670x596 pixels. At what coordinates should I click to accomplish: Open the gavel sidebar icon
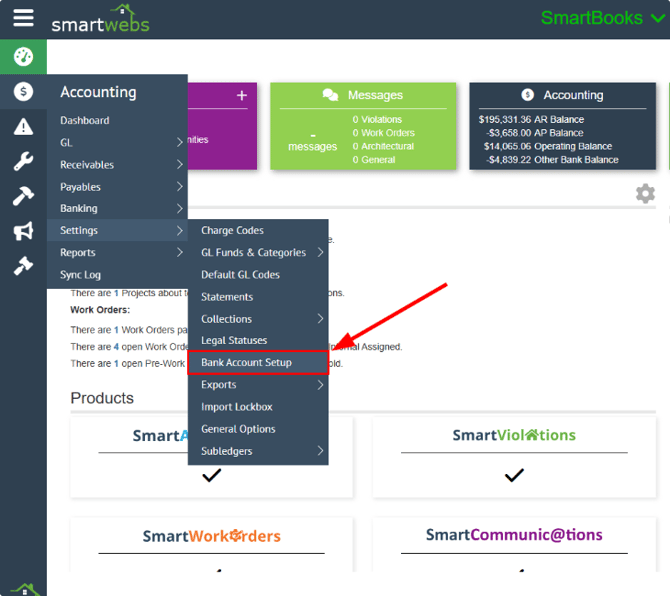click(23, 266)
